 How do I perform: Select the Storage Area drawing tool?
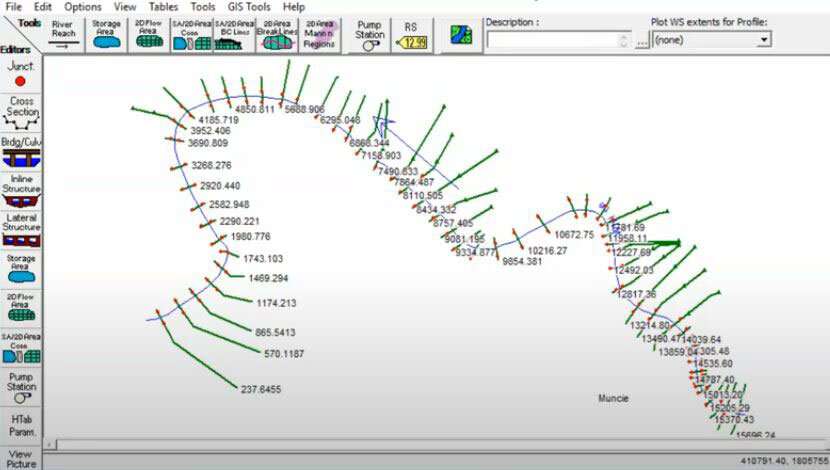(106, 35)
